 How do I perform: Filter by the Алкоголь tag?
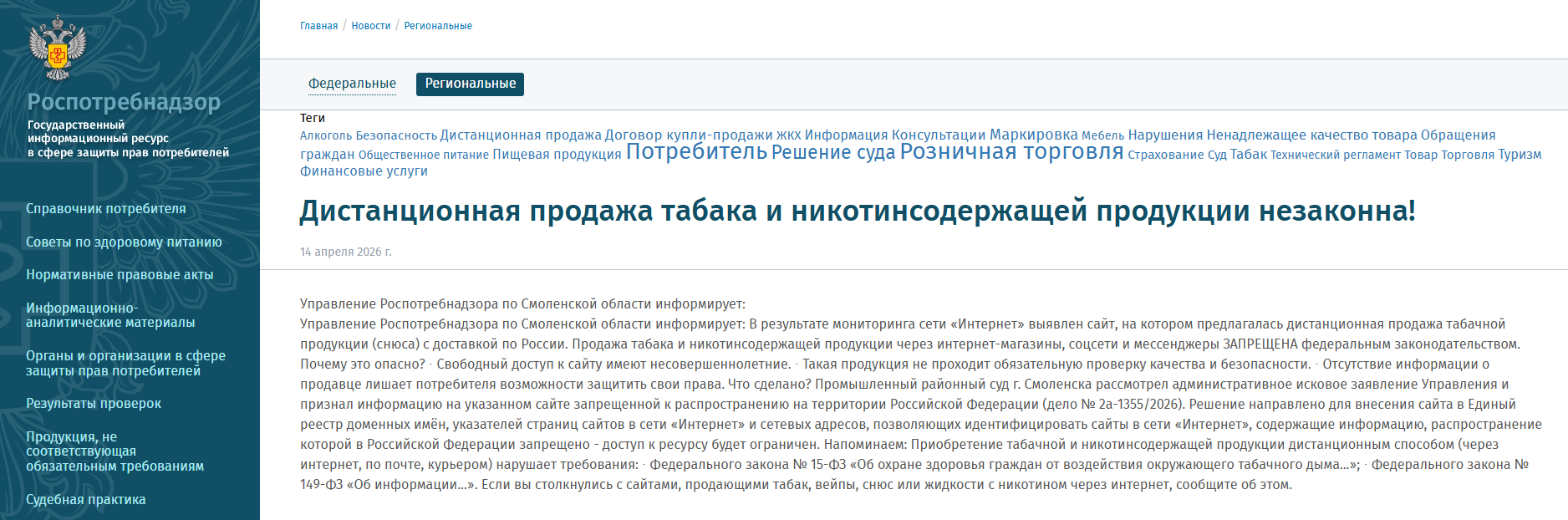tap(326, 135)
